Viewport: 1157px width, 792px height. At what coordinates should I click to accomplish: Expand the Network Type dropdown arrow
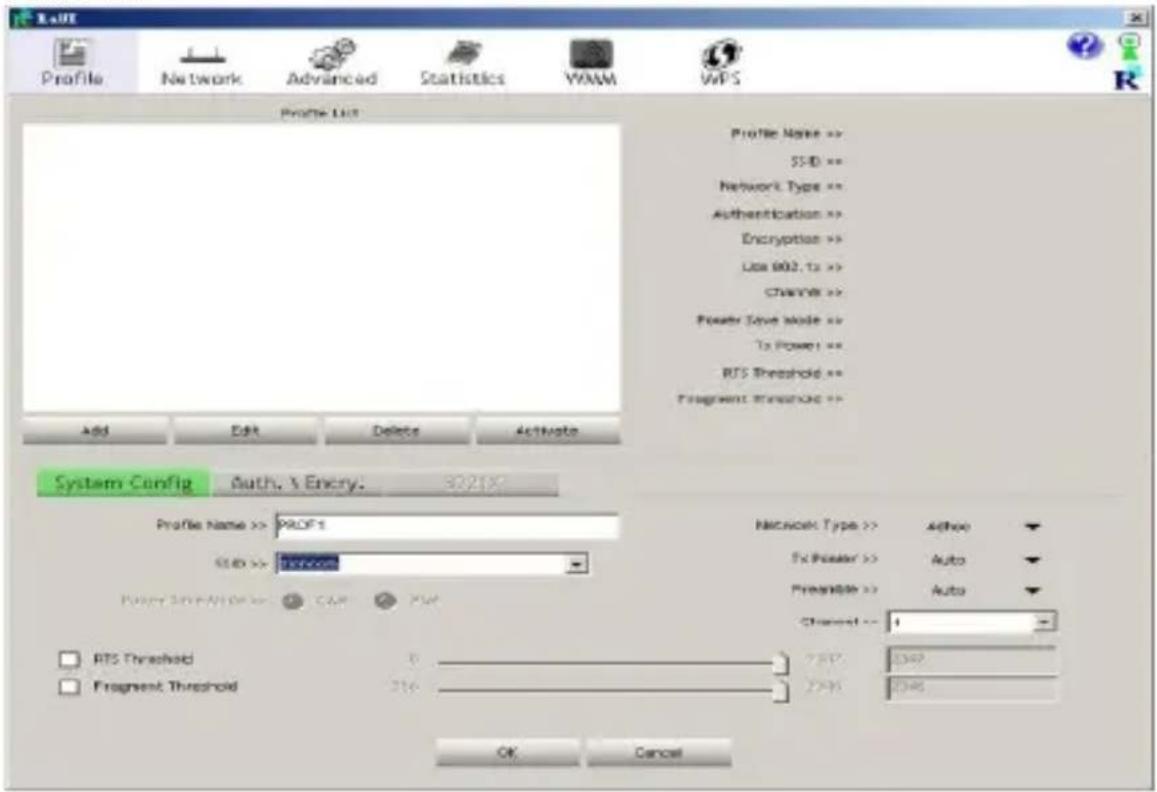coord(1032,526)
